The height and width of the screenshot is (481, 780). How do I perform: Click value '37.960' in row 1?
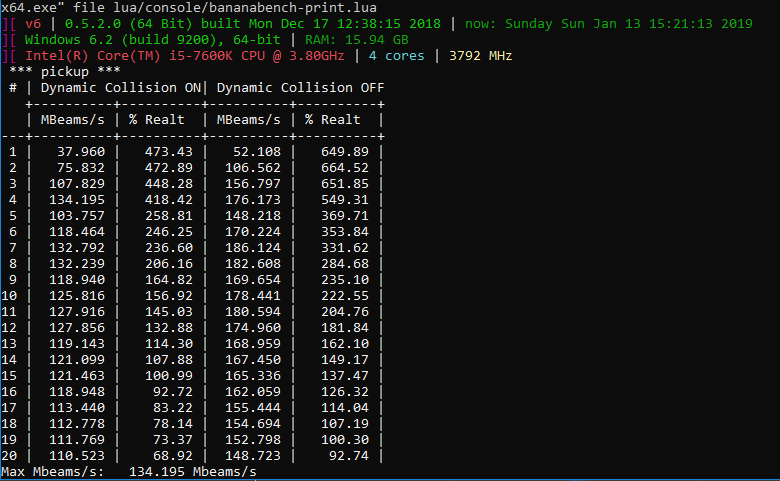click(x=81, y=152)
